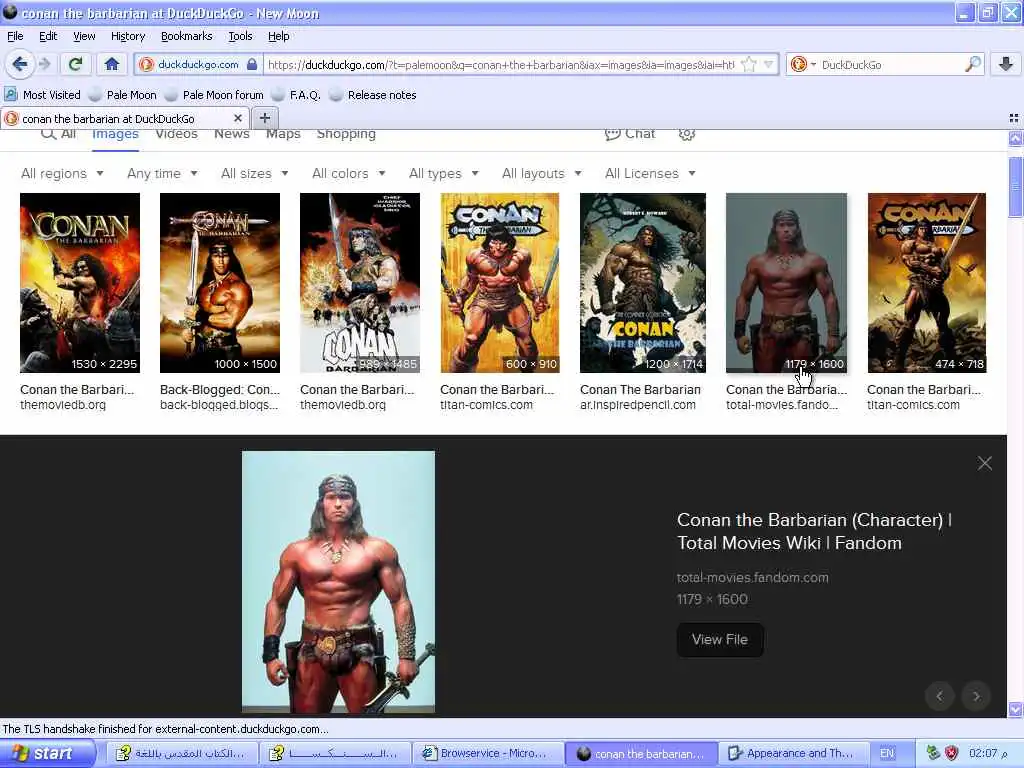Select the 989 × 1485 Conan thumbnail
The image size is (1024, 768).
360,283
